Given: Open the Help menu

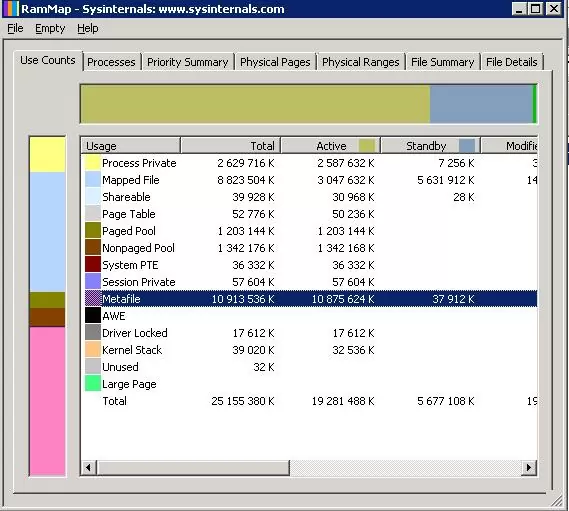Looking at the screenshot, I should coord(87,28).
